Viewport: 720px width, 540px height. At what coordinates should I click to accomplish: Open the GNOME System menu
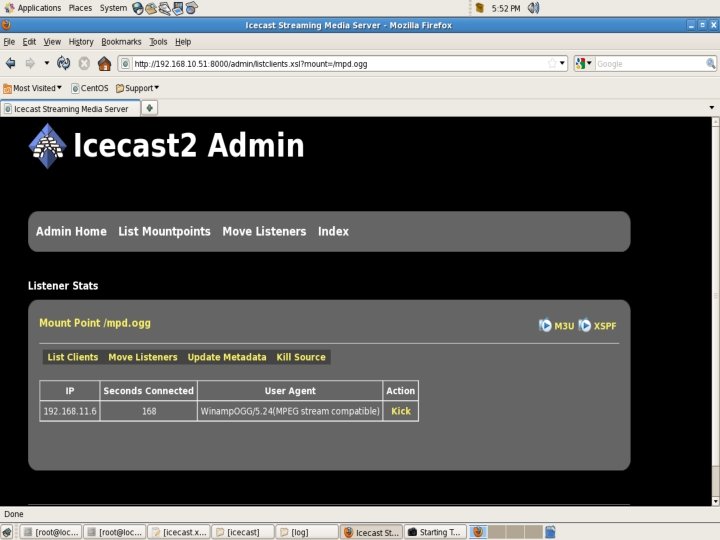click(113, 8)
